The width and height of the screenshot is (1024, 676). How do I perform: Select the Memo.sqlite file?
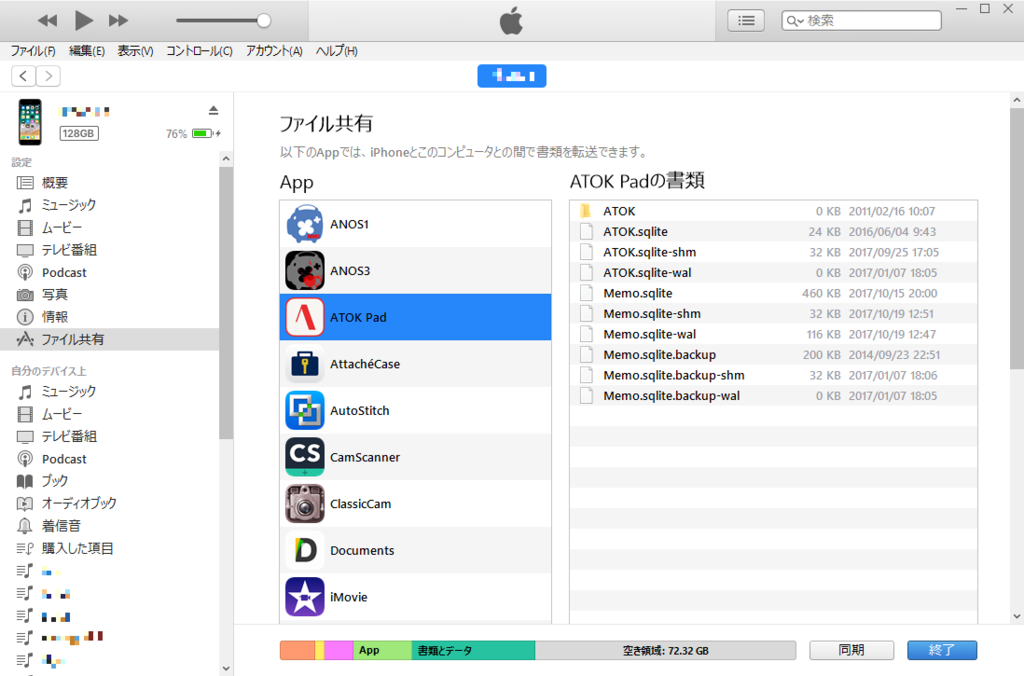pos(773,293)
